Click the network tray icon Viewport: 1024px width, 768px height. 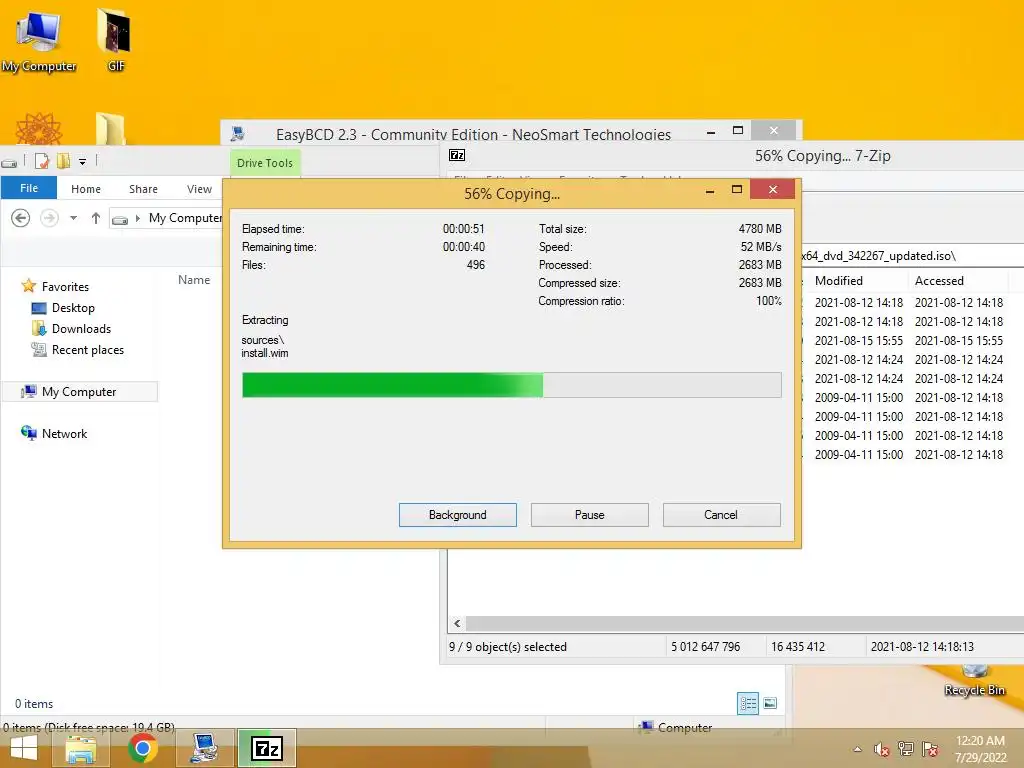tap(906, 749)
